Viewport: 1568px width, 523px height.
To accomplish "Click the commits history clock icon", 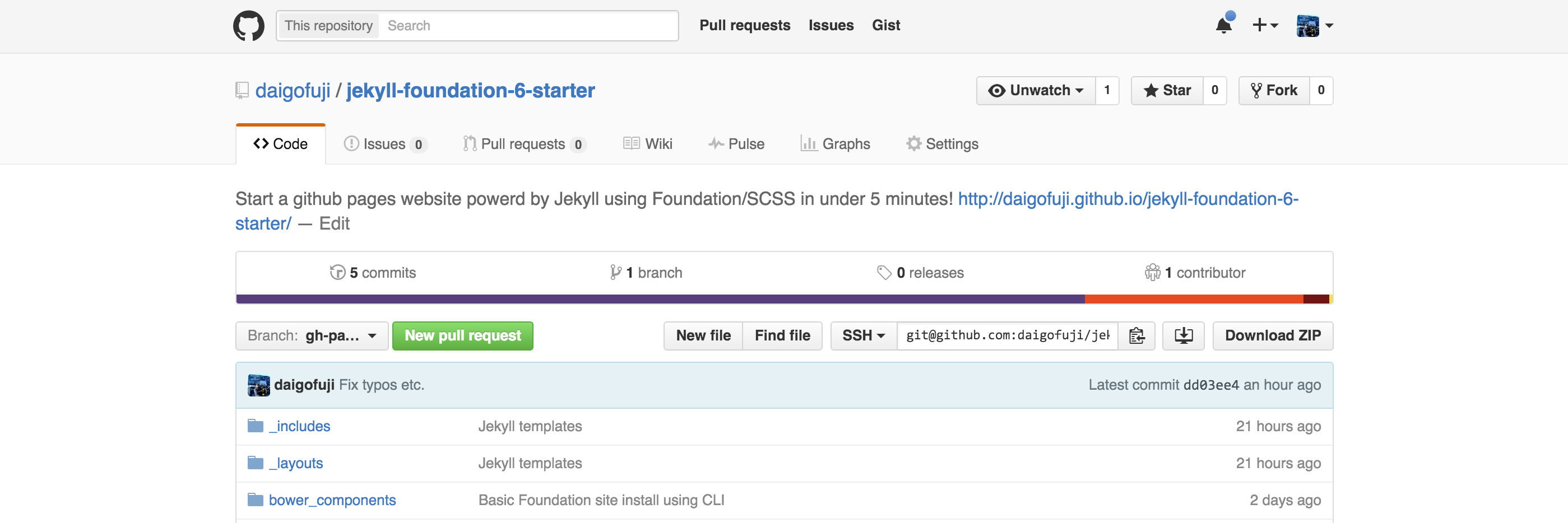I will pos(337,273).
